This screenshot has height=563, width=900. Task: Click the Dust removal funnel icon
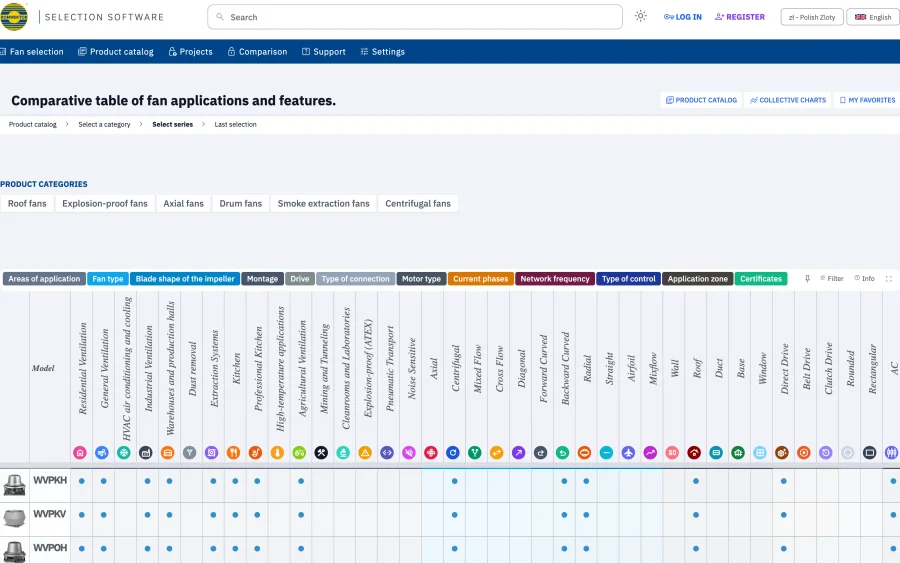189,453
